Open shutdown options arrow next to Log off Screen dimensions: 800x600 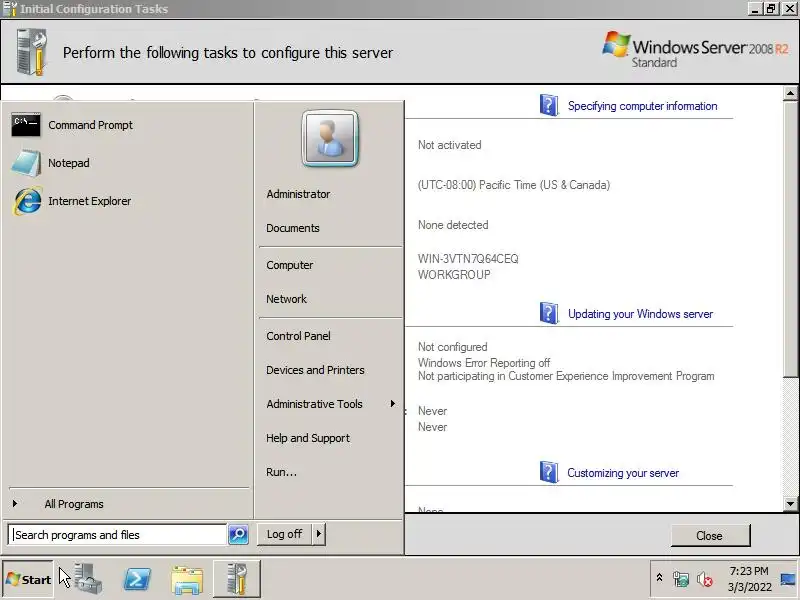tap(318, 534)
